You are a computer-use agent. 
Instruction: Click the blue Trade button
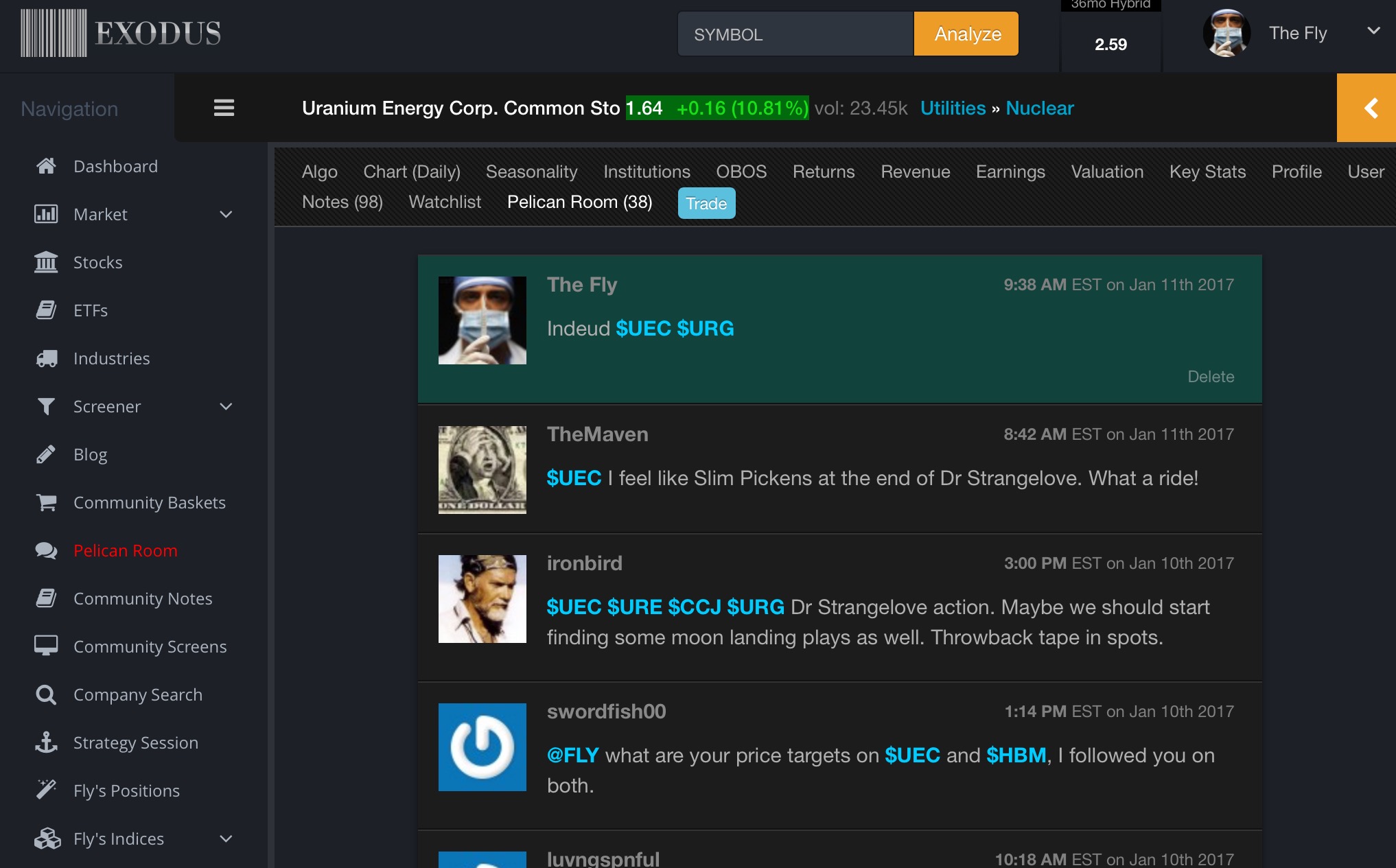click(x=706, y=203)
